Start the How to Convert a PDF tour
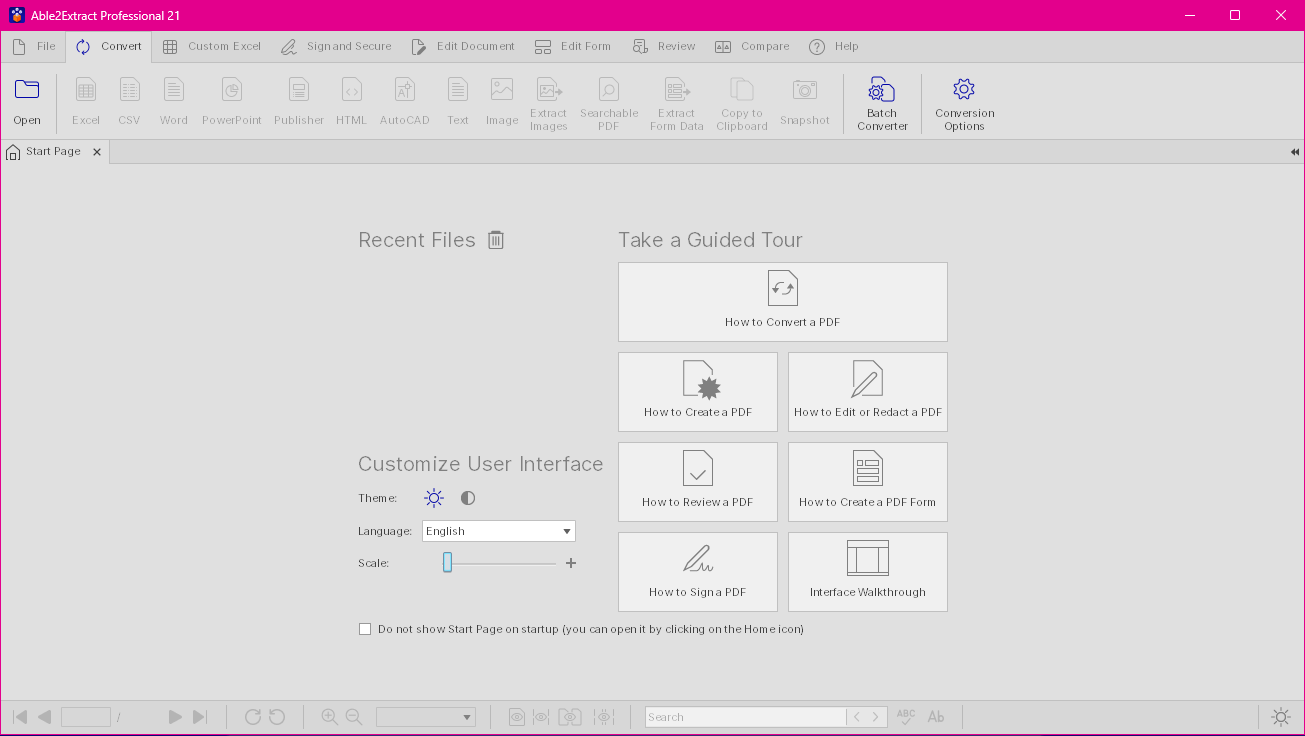Image resolution: width=1305 pixels, height=736 pixels. 782,301
